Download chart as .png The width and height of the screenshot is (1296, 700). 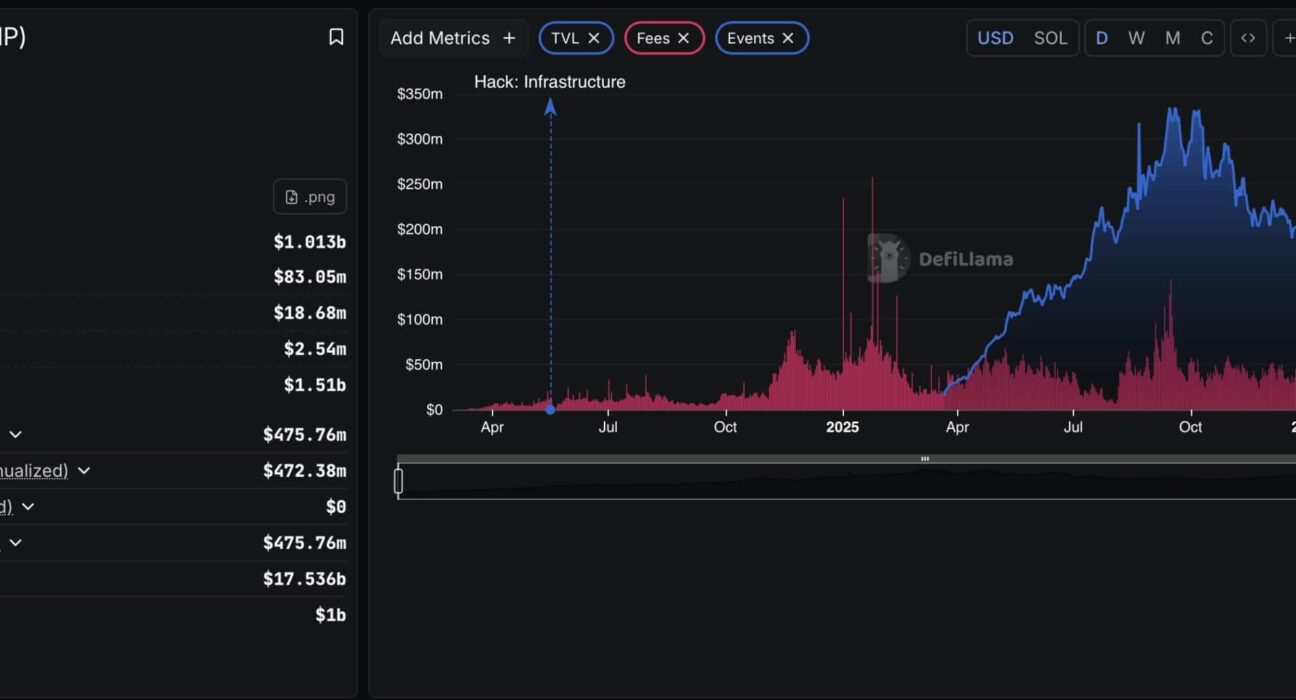(x=310, y=197)
